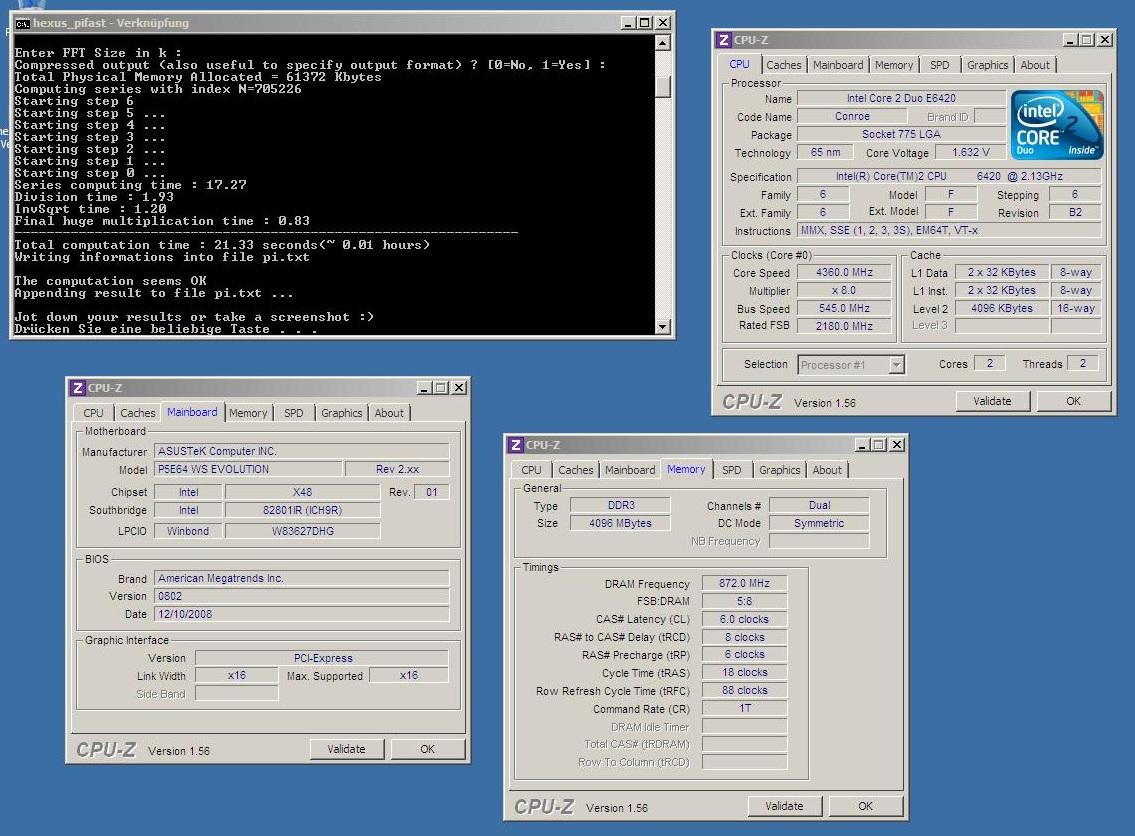Select Caches tab in Mainboard CPU-Z window
Screen dimensions: 1135x836
coord(138,413)
